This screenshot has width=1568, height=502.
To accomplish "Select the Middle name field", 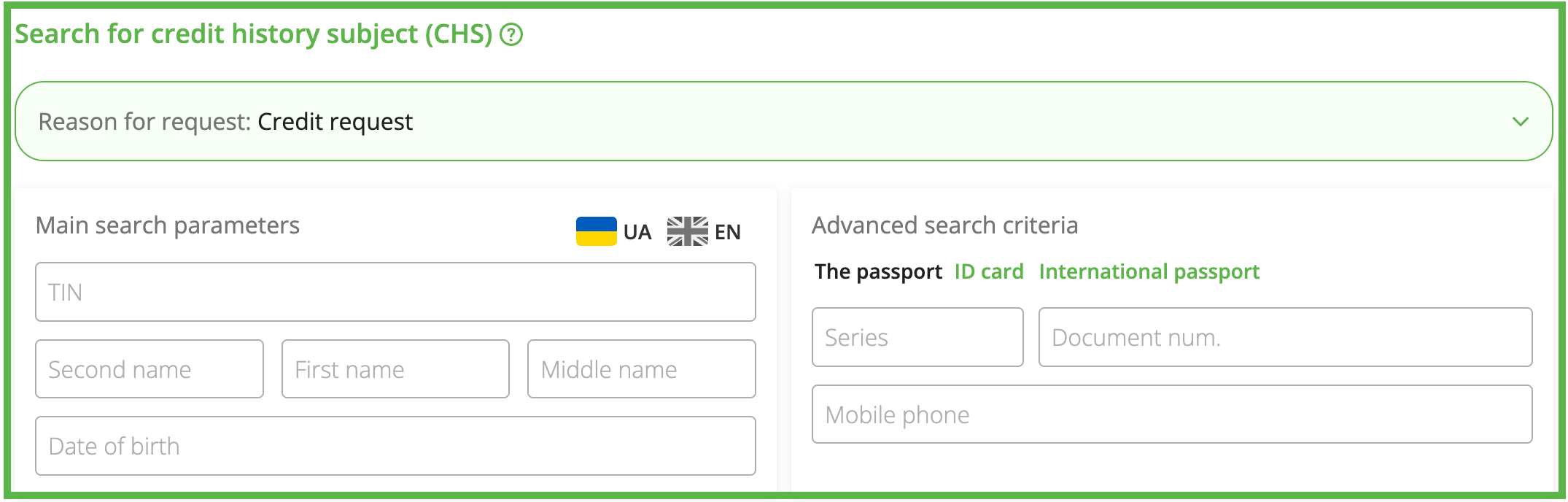I will tap(641, 369).
